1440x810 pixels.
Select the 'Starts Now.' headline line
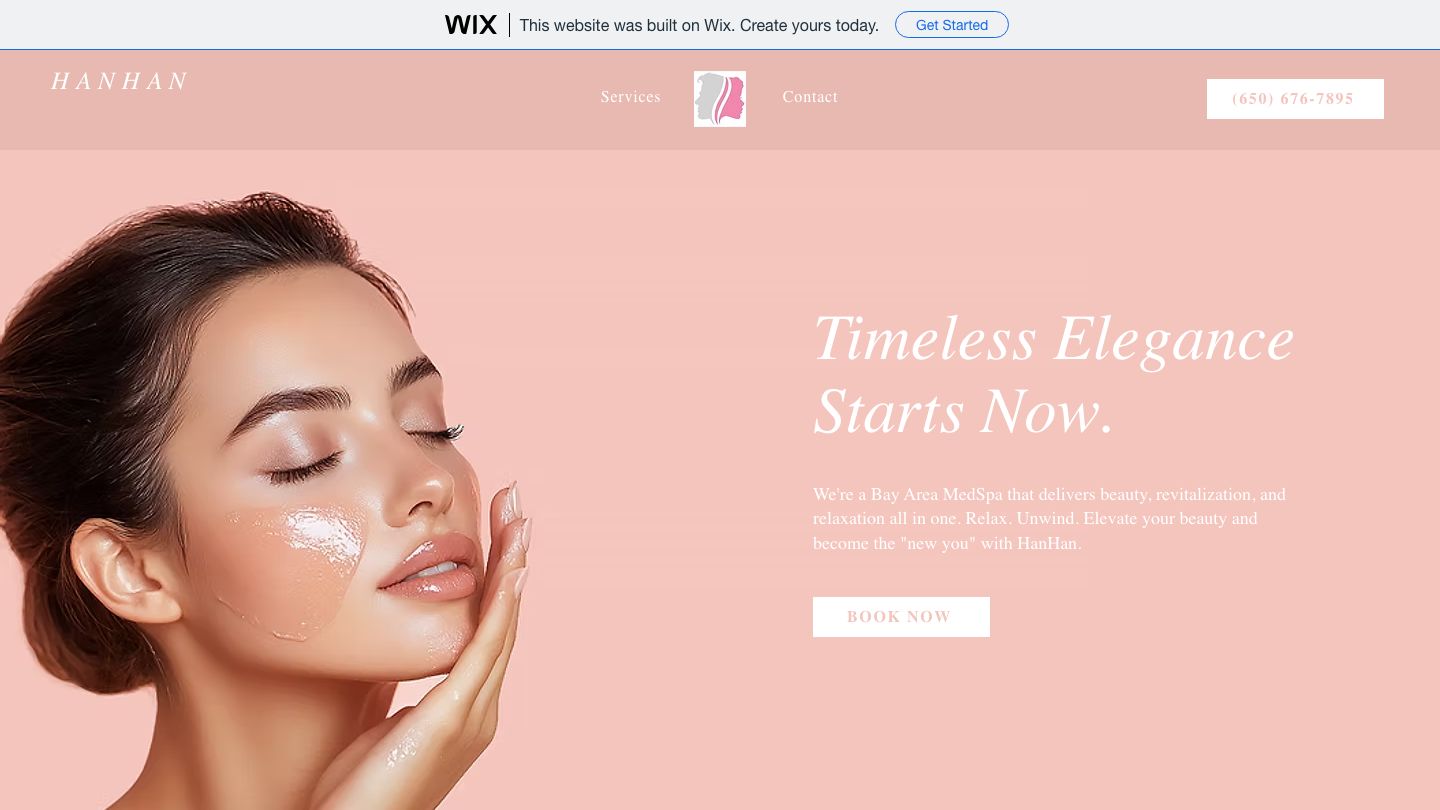pos(964,411)
